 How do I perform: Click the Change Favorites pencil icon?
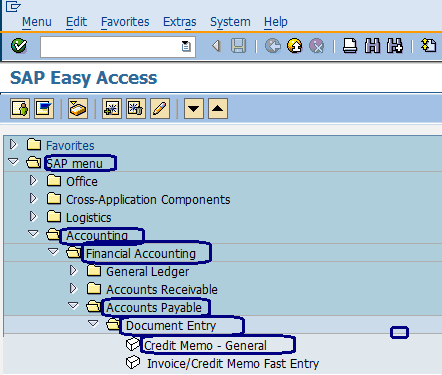click(160, 108)
